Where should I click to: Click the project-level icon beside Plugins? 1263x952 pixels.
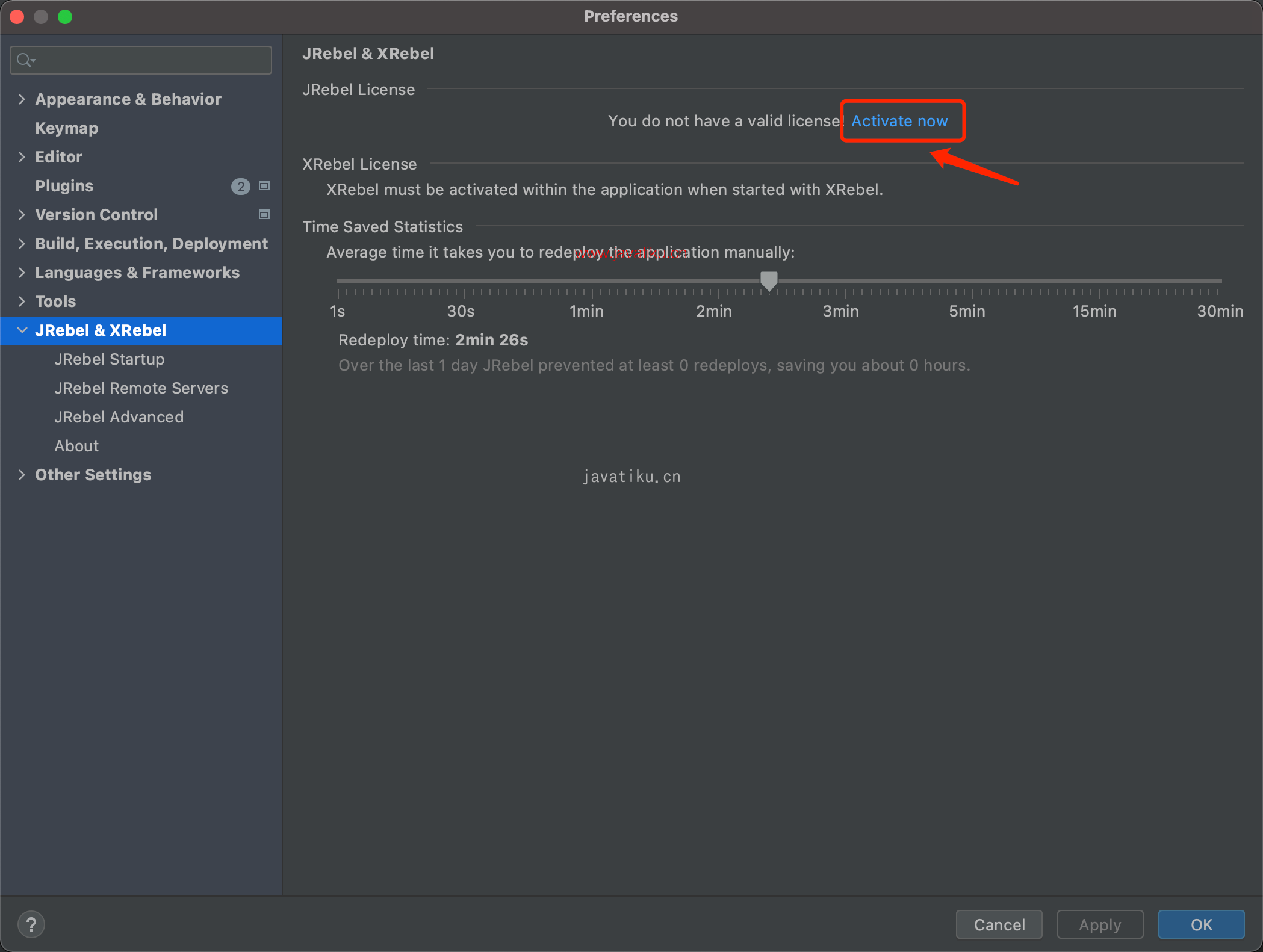tap(264, 185)
